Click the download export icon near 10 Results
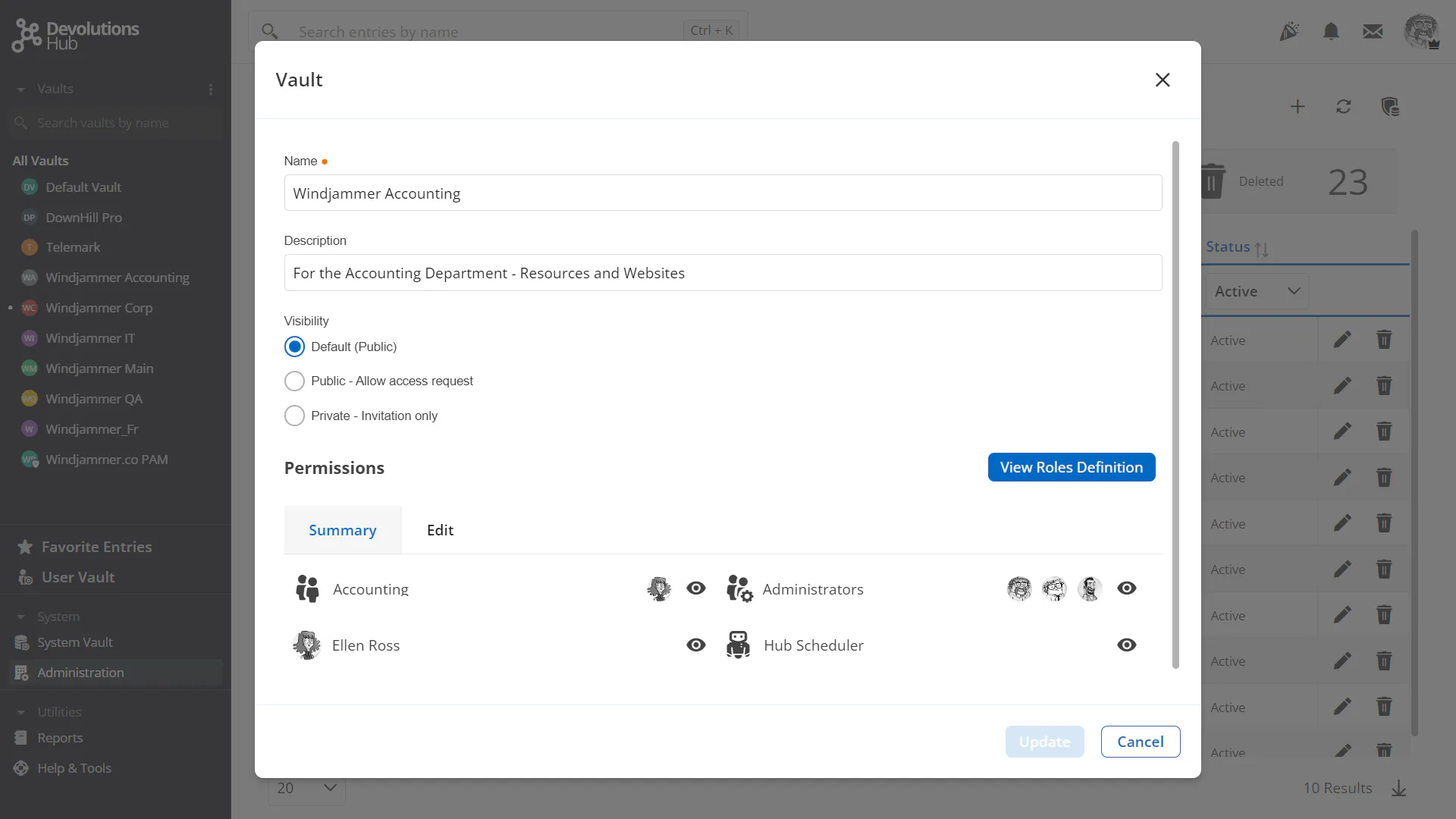 point(1399,789)
